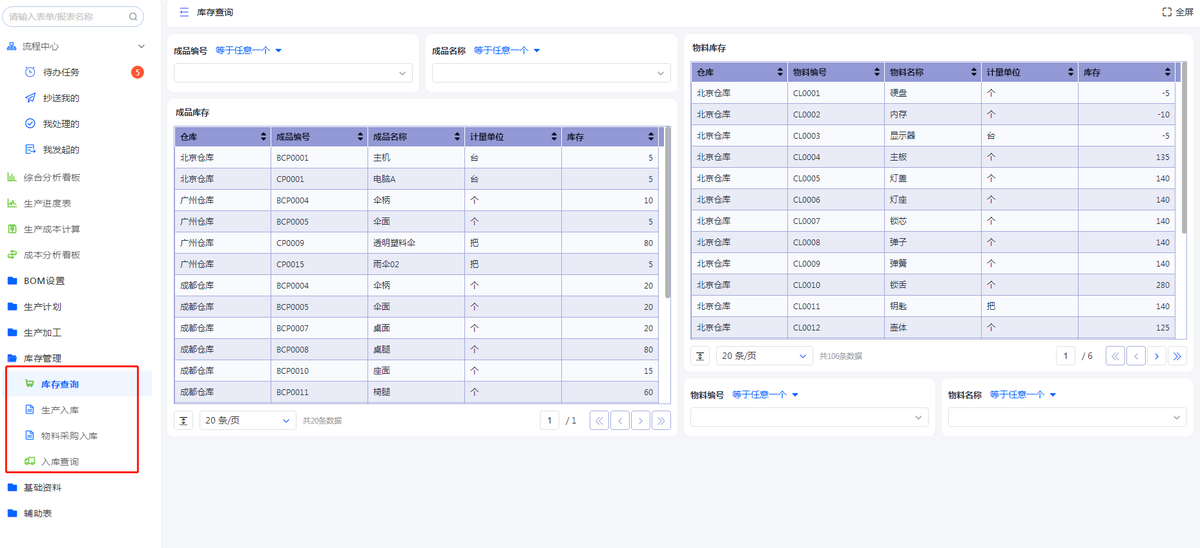Viewport: 1200px width, 548px height.
Task: Open 成品库存 page size dropdown 20条/页
Action: 247,421
